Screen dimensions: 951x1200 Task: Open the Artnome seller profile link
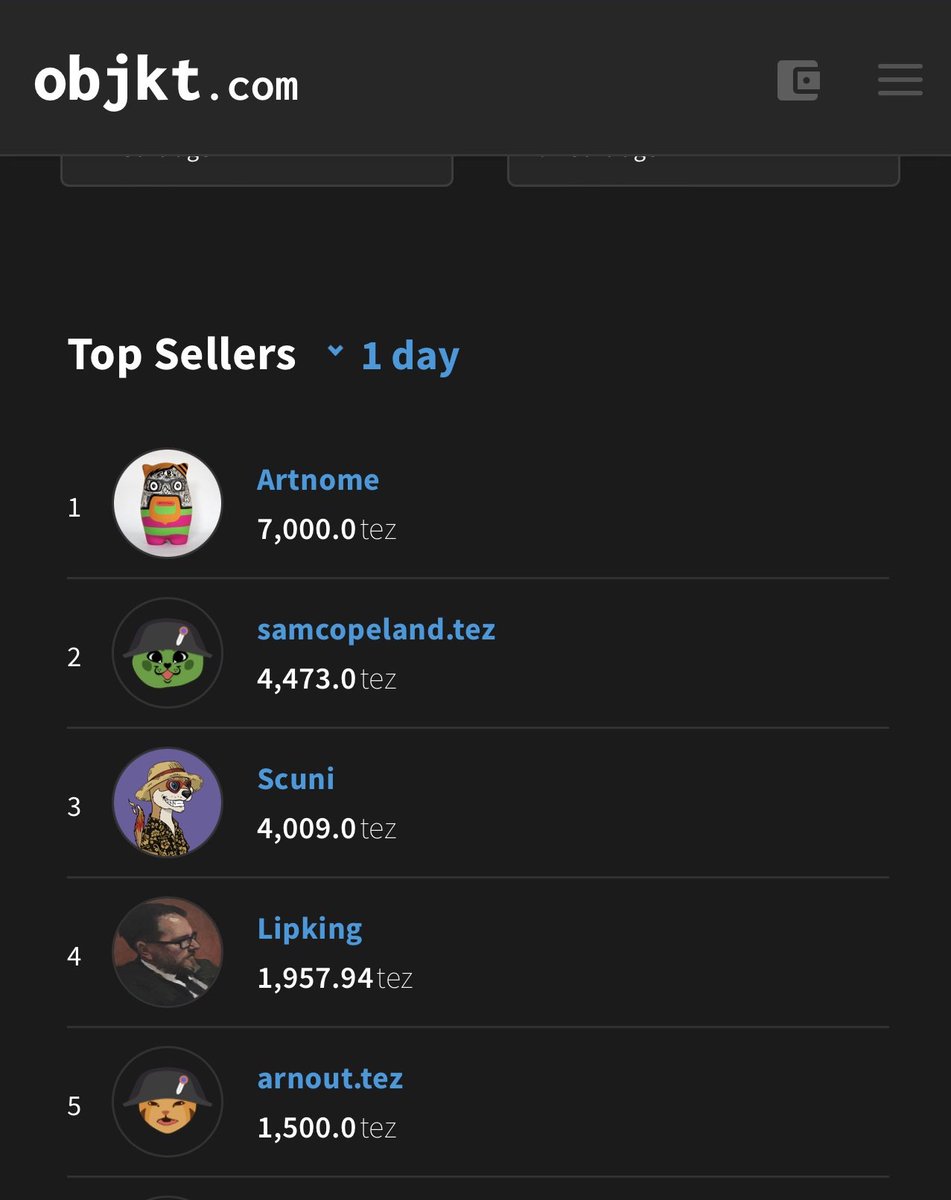pos(318,480)
